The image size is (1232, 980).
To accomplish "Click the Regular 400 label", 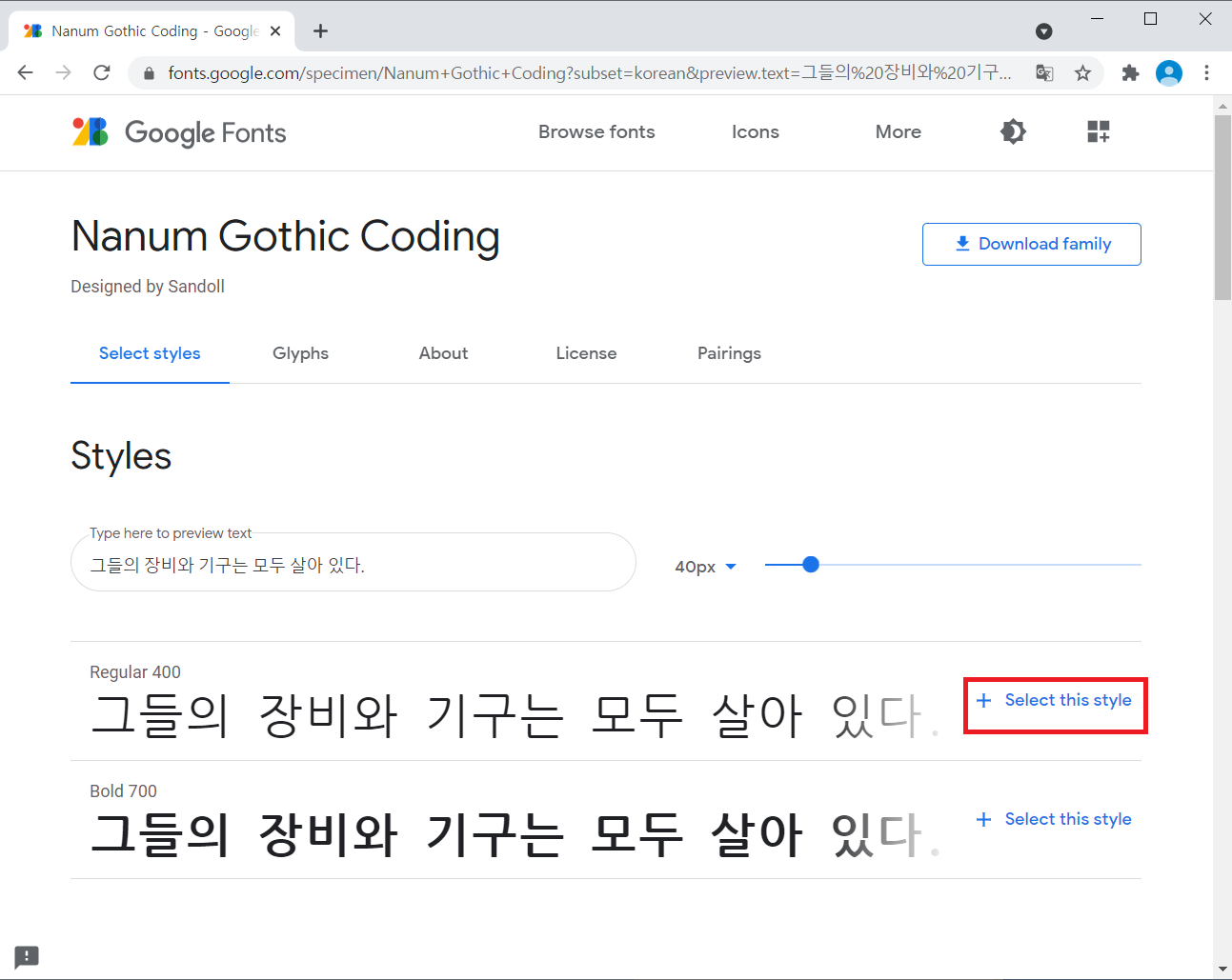I will pyautogui.click(x=135, y=672).
